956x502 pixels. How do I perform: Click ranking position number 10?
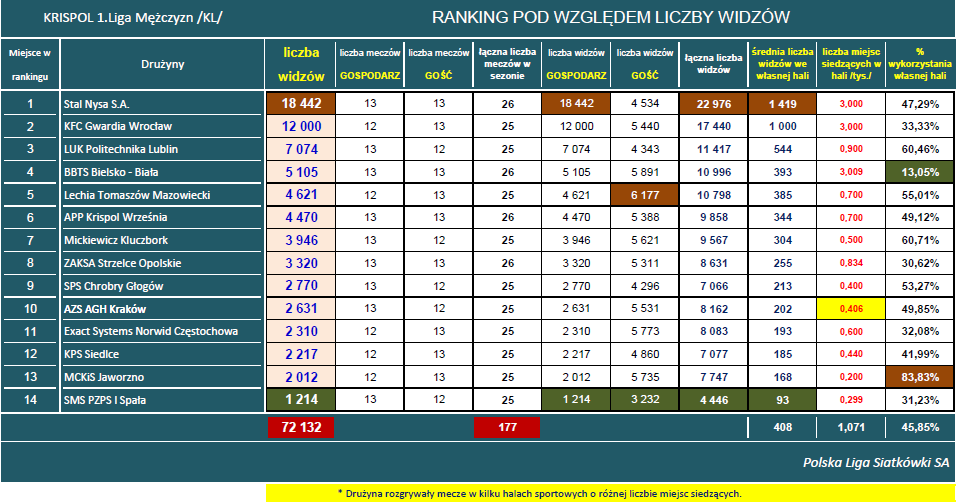(x=30, y=309)
